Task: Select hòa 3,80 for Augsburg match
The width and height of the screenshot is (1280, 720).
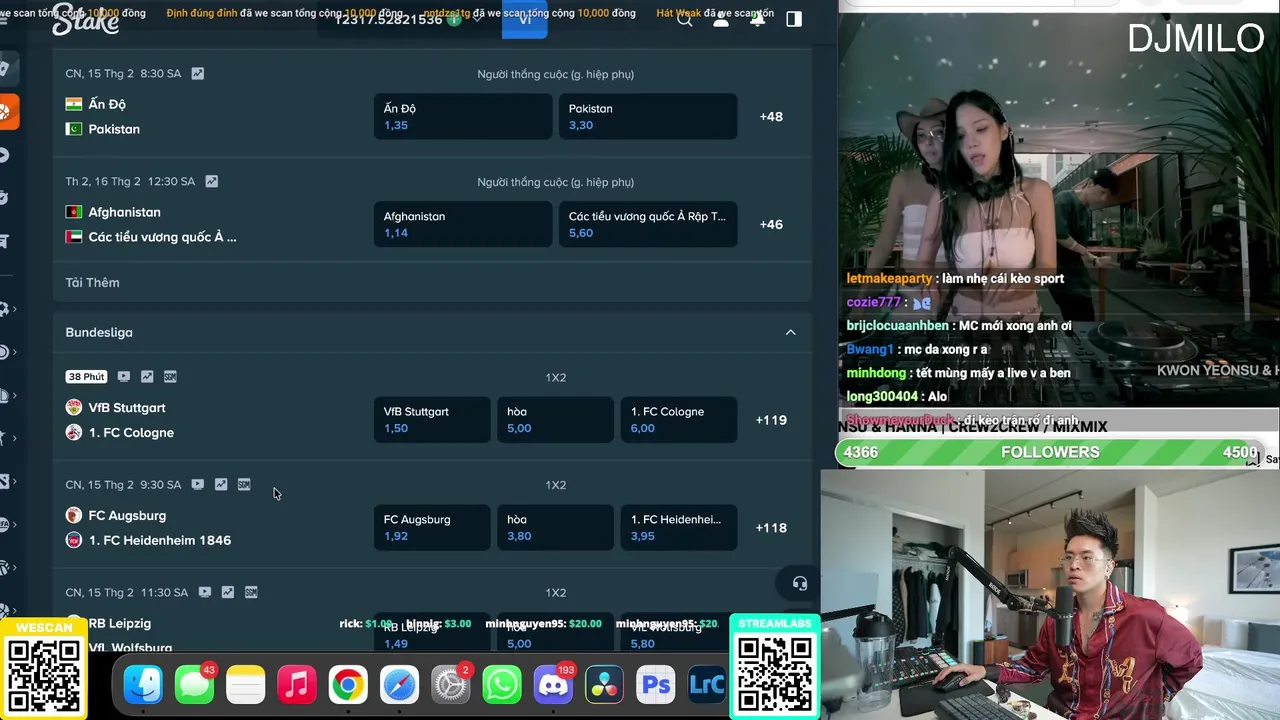Action: tap(555, 528)
